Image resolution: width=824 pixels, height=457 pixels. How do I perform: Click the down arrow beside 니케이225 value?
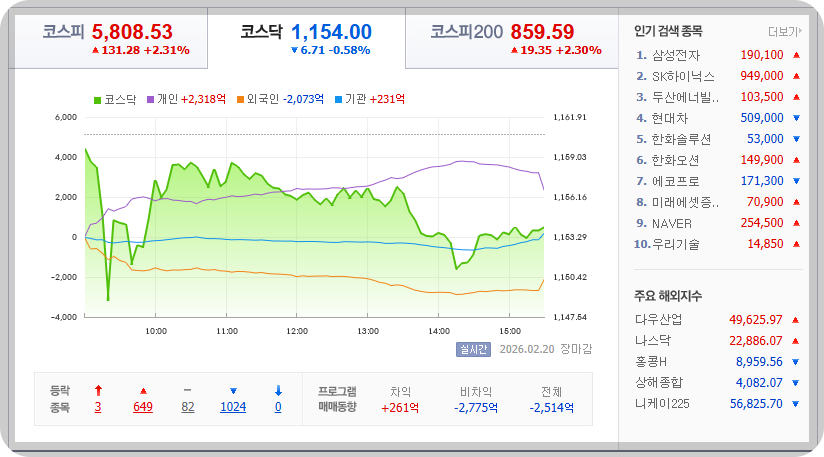(x=796, y=404)
